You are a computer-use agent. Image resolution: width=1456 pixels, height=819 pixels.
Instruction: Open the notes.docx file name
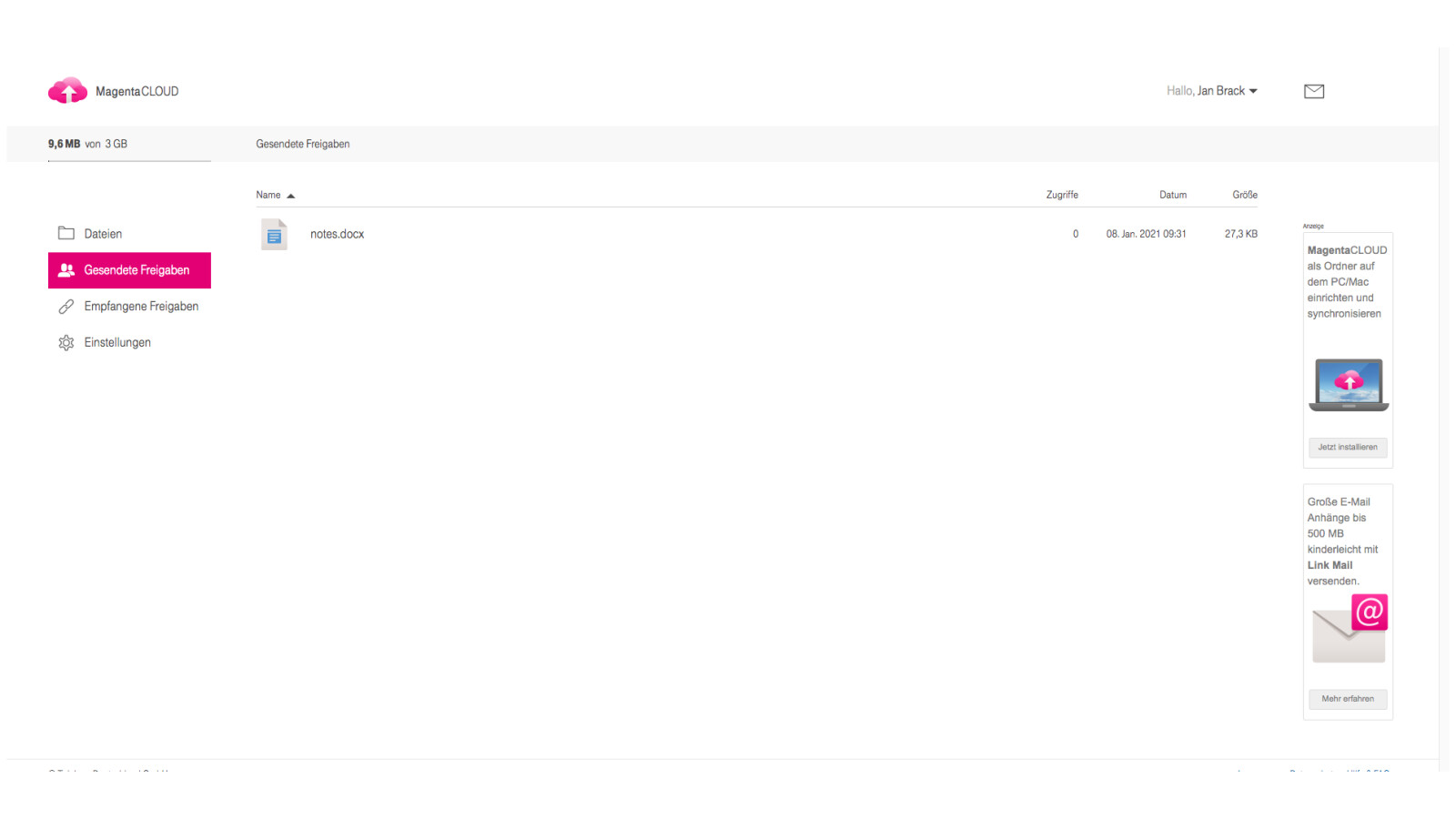[x=337, y=234]
